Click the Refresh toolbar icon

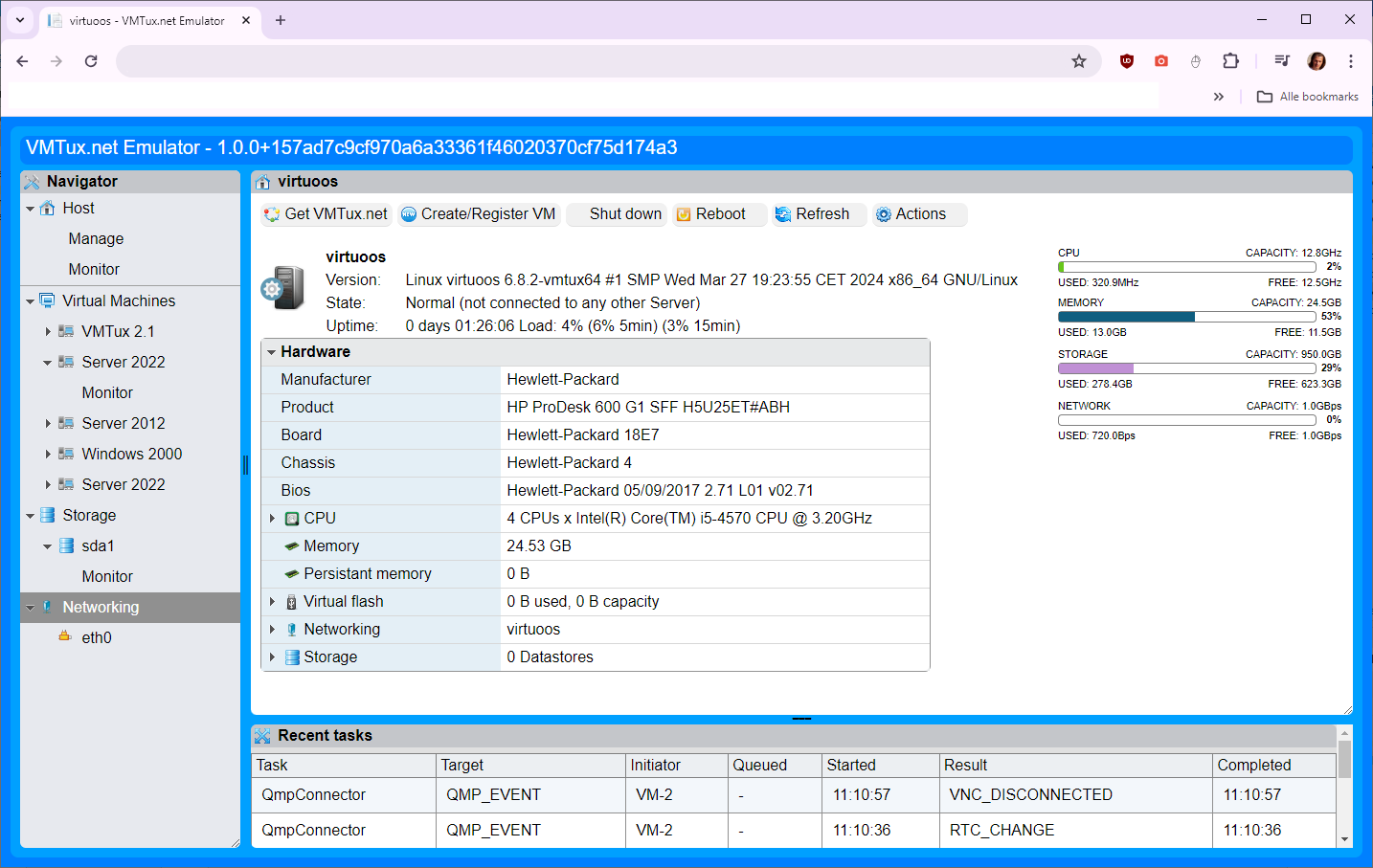coord(783,214)
